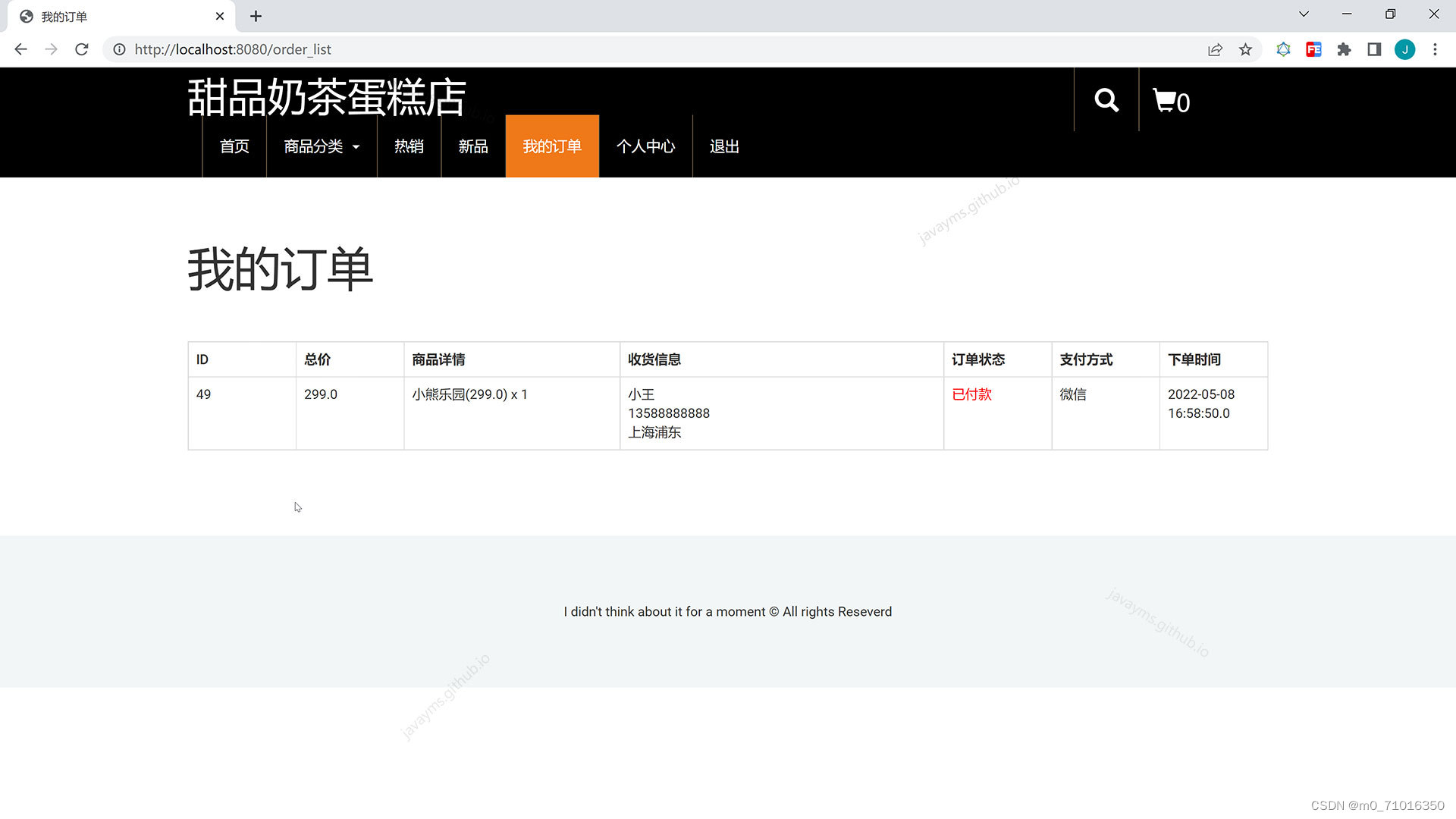
Task: Switch to the 首页 menu item
Action: [234, 146]
